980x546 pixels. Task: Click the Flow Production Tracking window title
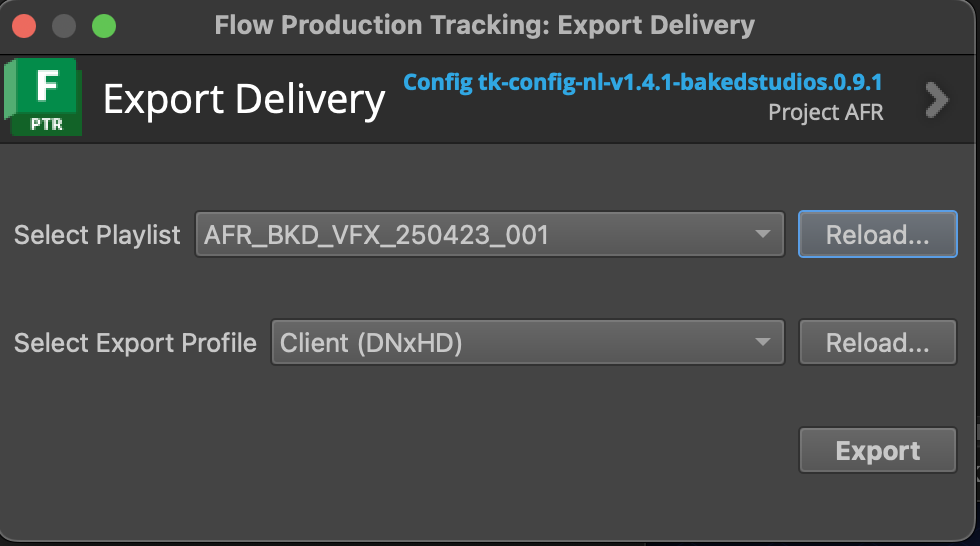click(x=484, y=25)
